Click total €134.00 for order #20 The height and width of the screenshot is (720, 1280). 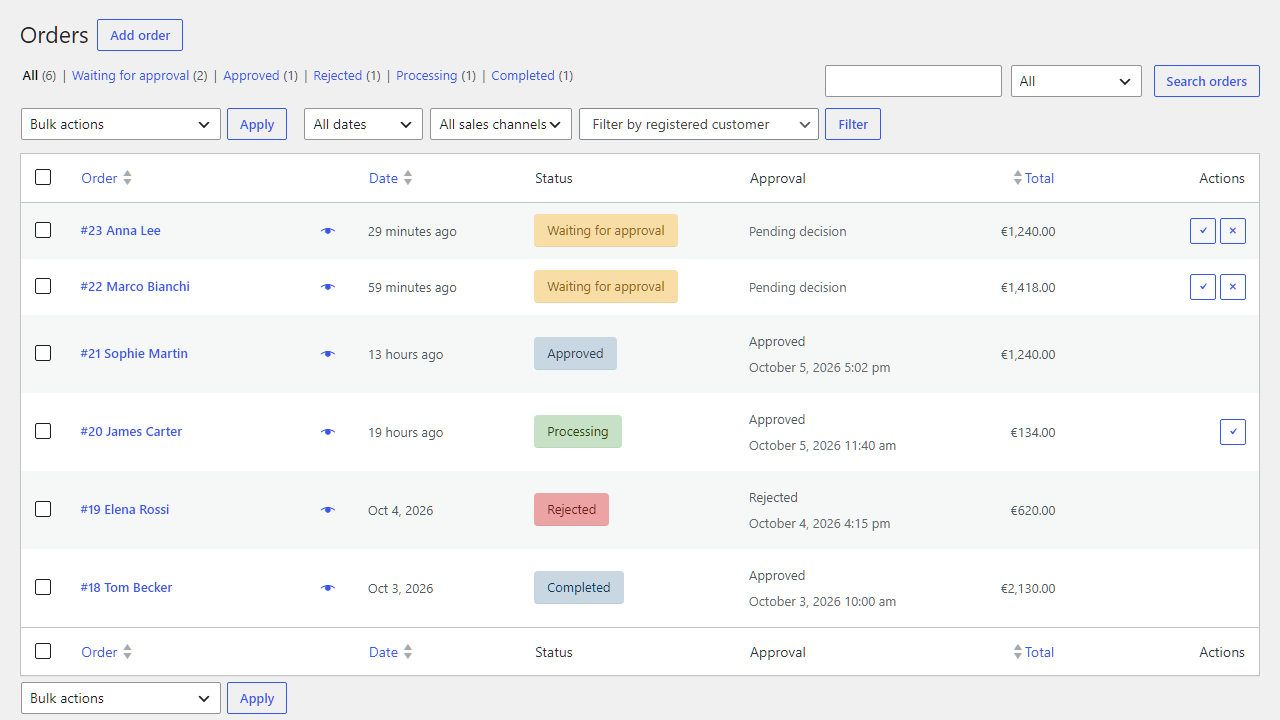(1033, 432)
